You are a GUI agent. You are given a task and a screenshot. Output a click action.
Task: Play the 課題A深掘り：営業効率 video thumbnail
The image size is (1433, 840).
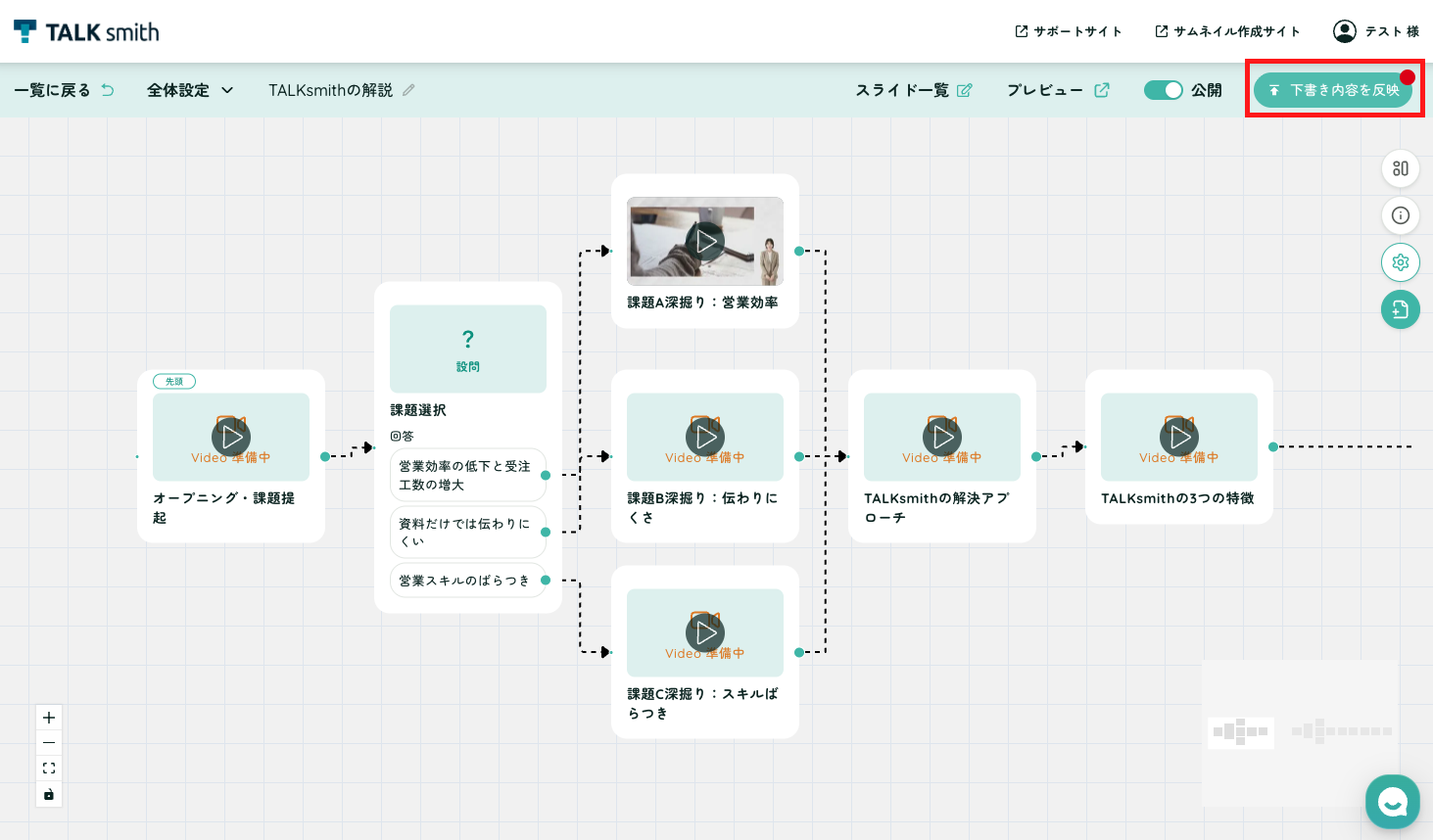point(705,241)
